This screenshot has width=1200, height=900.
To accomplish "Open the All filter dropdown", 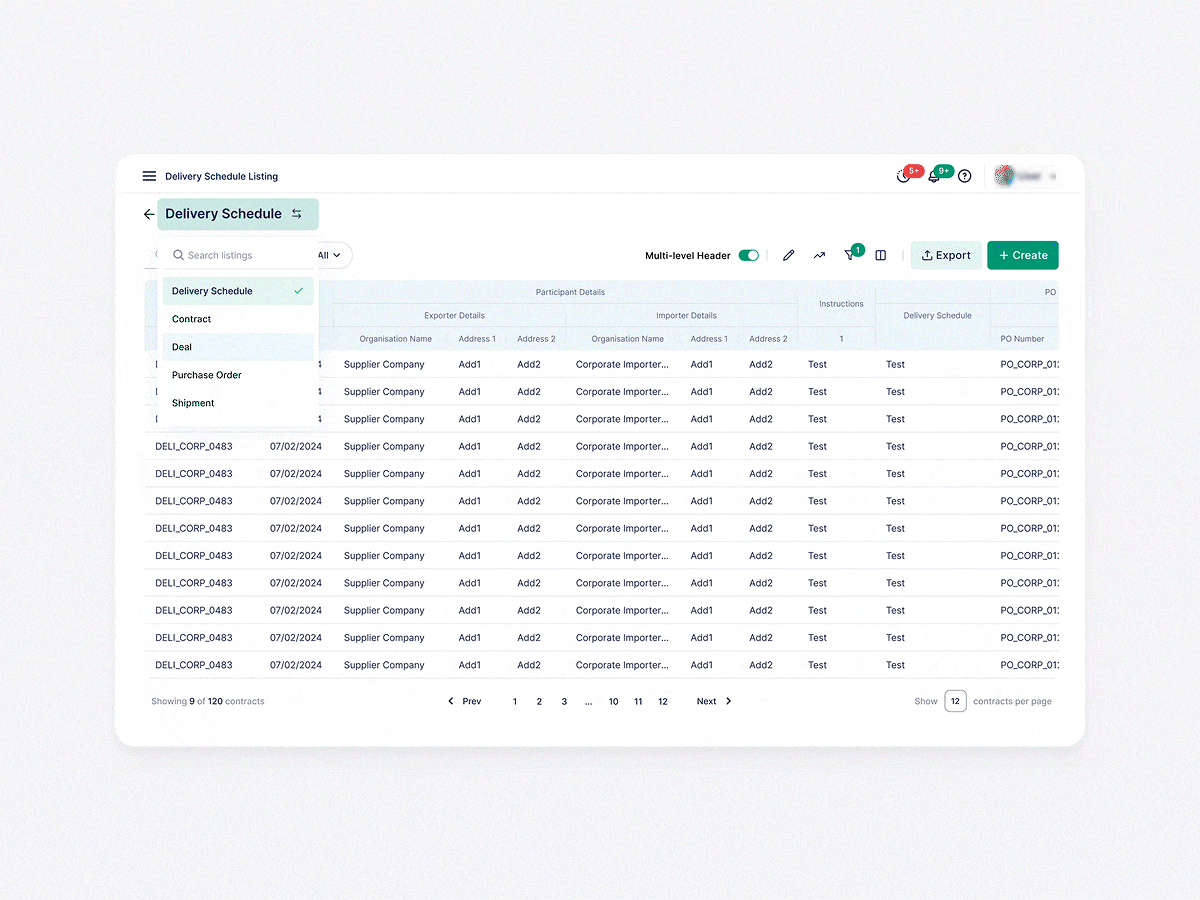I will [x=330, y=255].
